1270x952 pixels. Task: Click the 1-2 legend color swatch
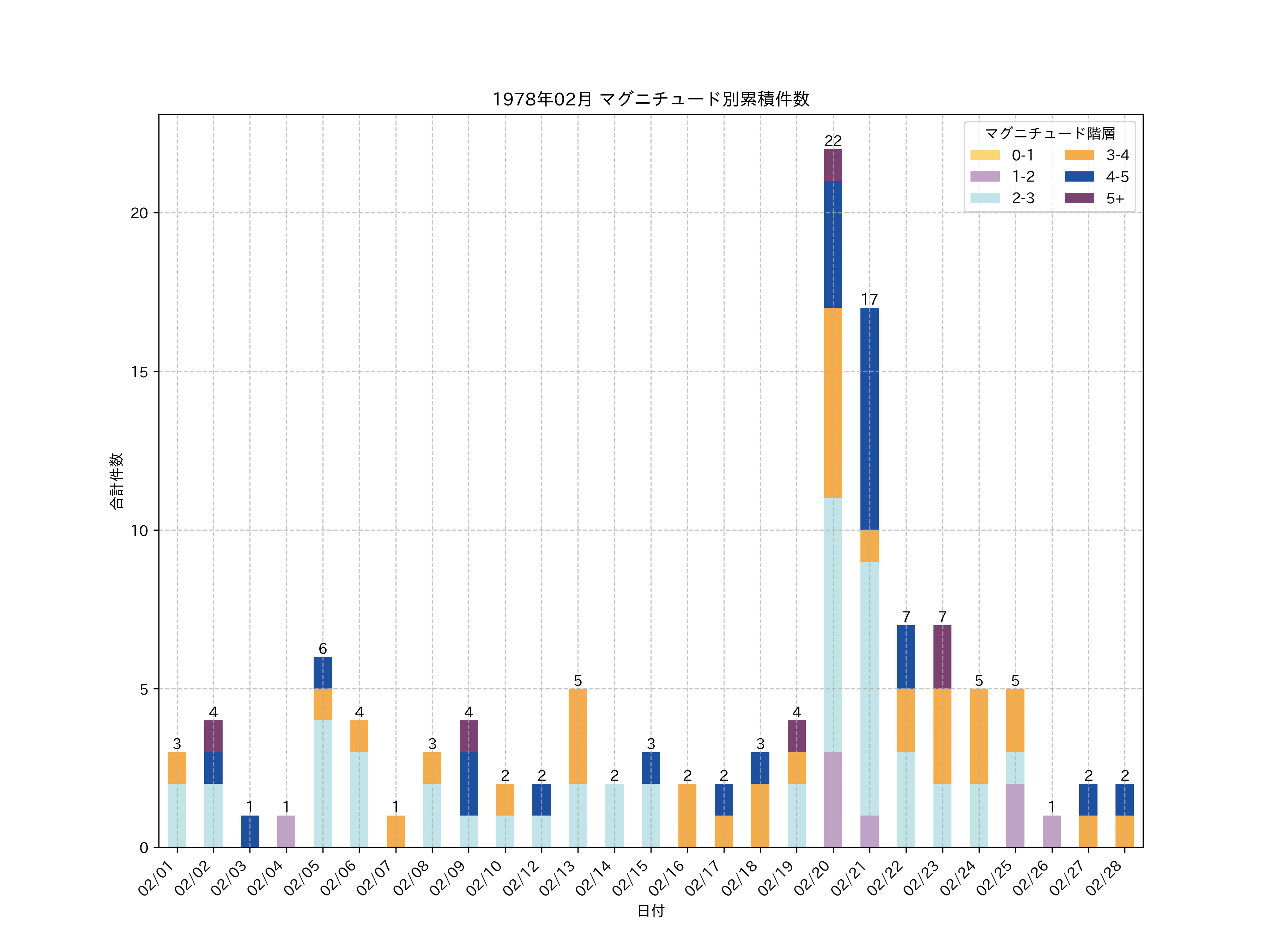click(x=985, y=177)
